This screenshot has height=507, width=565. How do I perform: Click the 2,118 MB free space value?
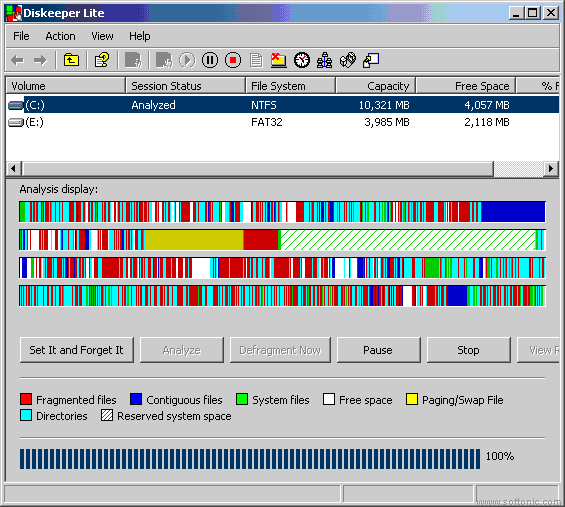487,123
